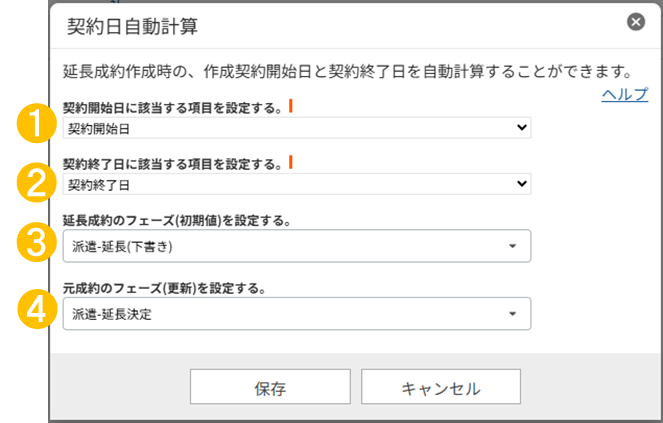This screenshot has height=423, width=663.
Task: Click the yellow number 4 badge
Action: tap(36, 311)
